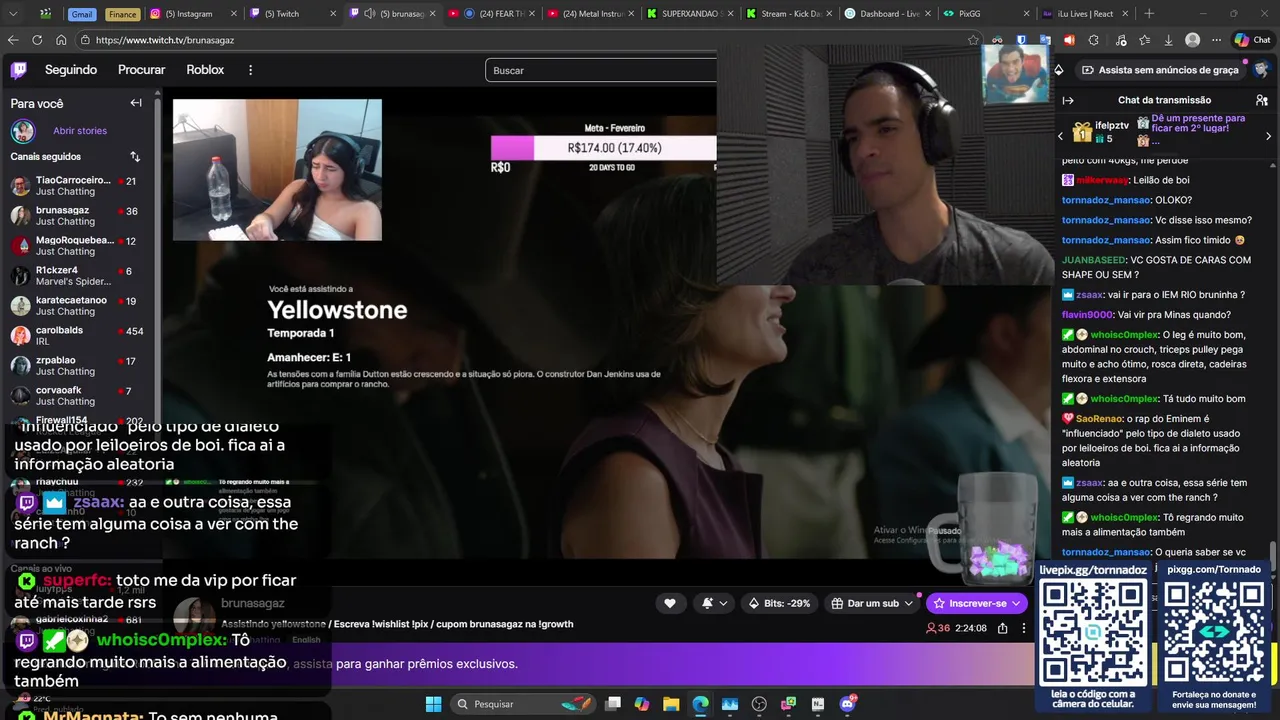
Task: Open carolbalds IRL channel in sidebar
Action: coord(78,336)
